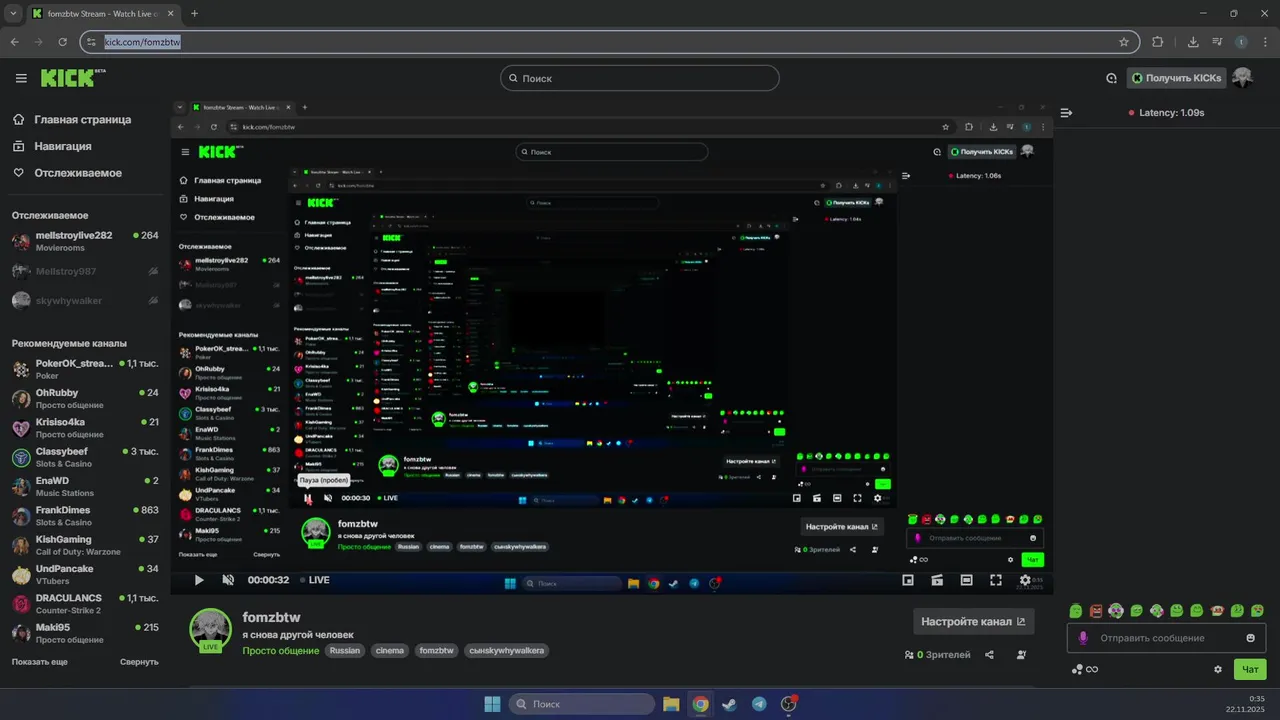
Task: View site information icon in address bar
Action: click(x=92, y=42)
